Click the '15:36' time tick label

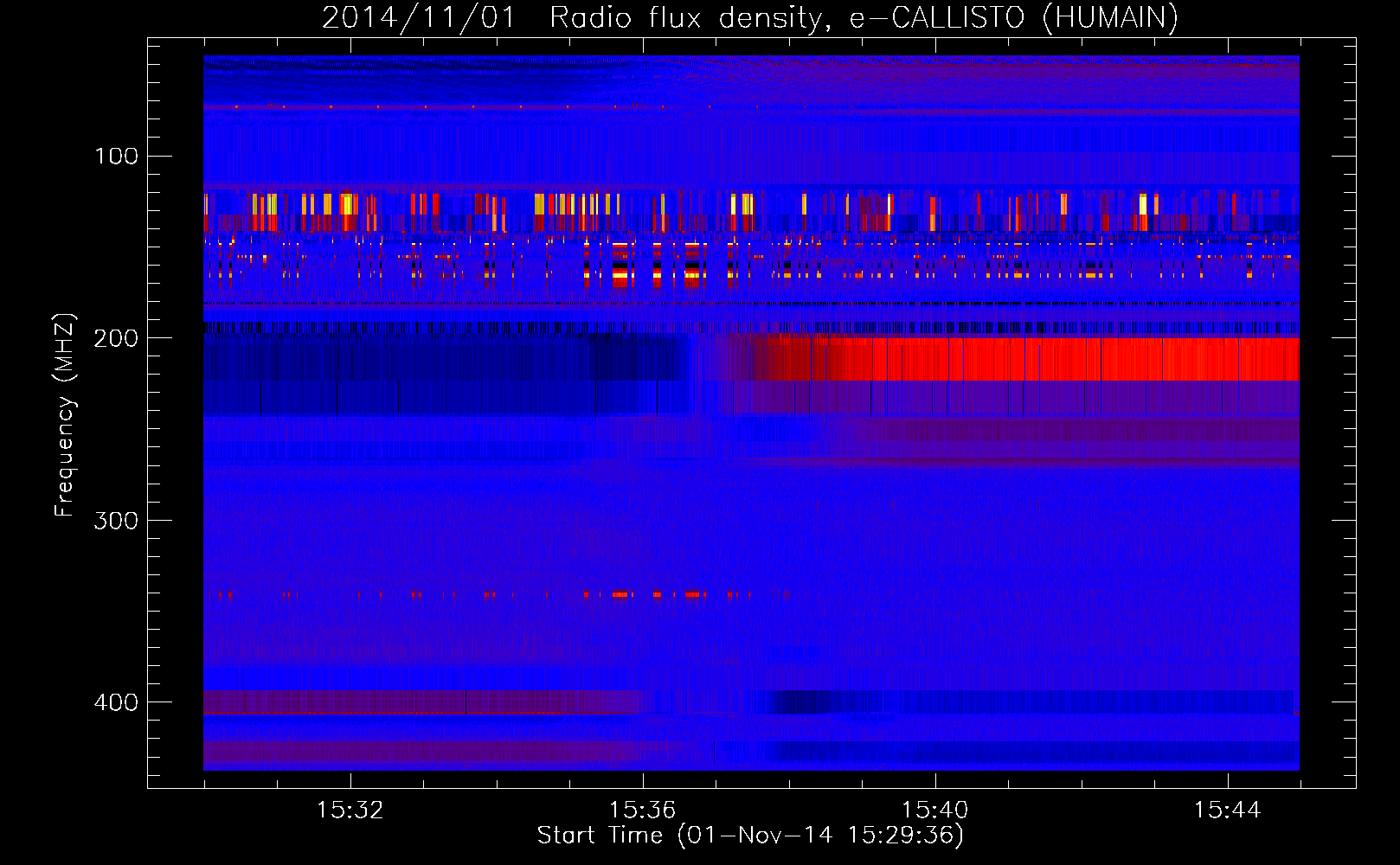(642, 810)
